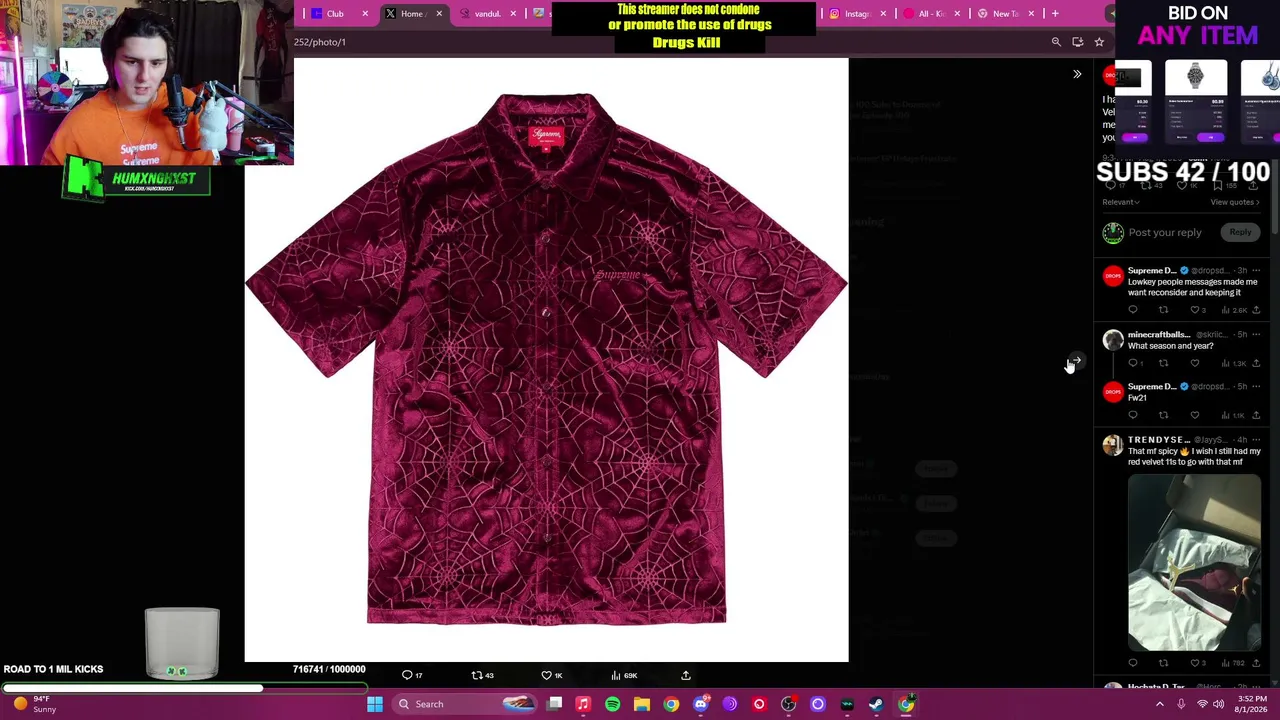Collapse the reply sidebar with double-arrow icon
Image resolution: width=1280 pixels, height=720 pixels.
pos(1077,74)
